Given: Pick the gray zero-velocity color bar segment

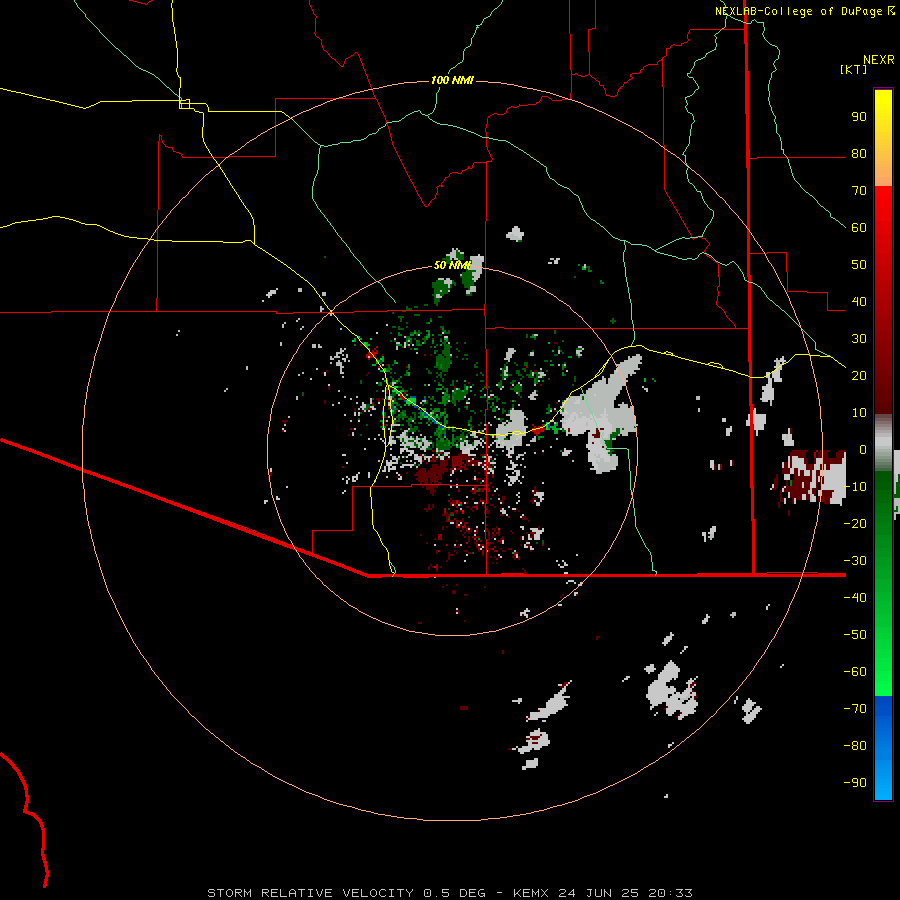Looking at the screenshot, I should click(x=883, y=443).
